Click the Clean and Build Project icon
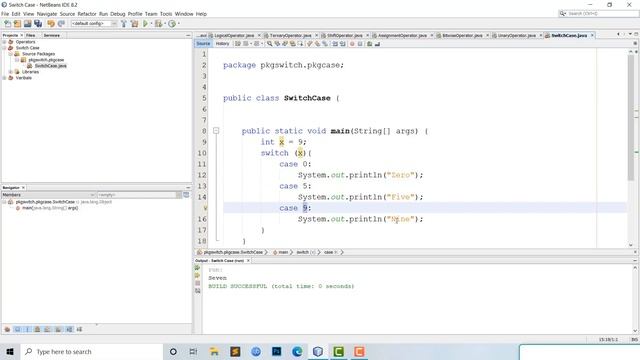Screen dimensions: 640x360 pos(134,24)
